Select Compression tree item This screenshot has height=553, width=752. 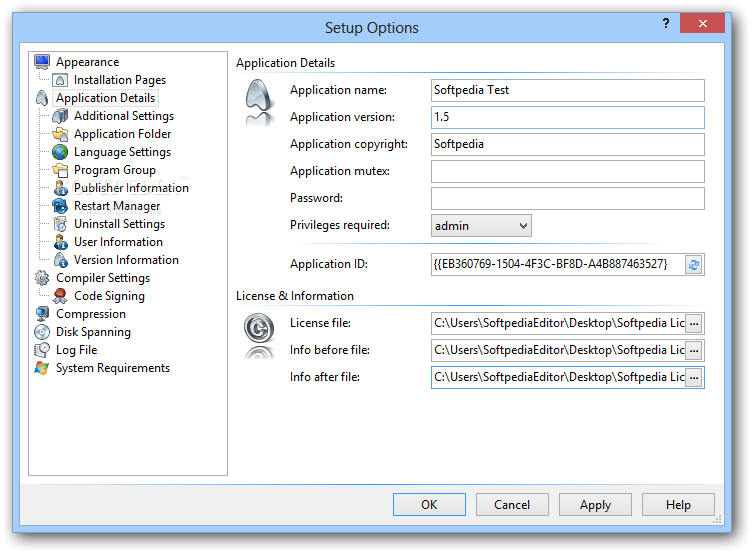click(x=91, y=314)
